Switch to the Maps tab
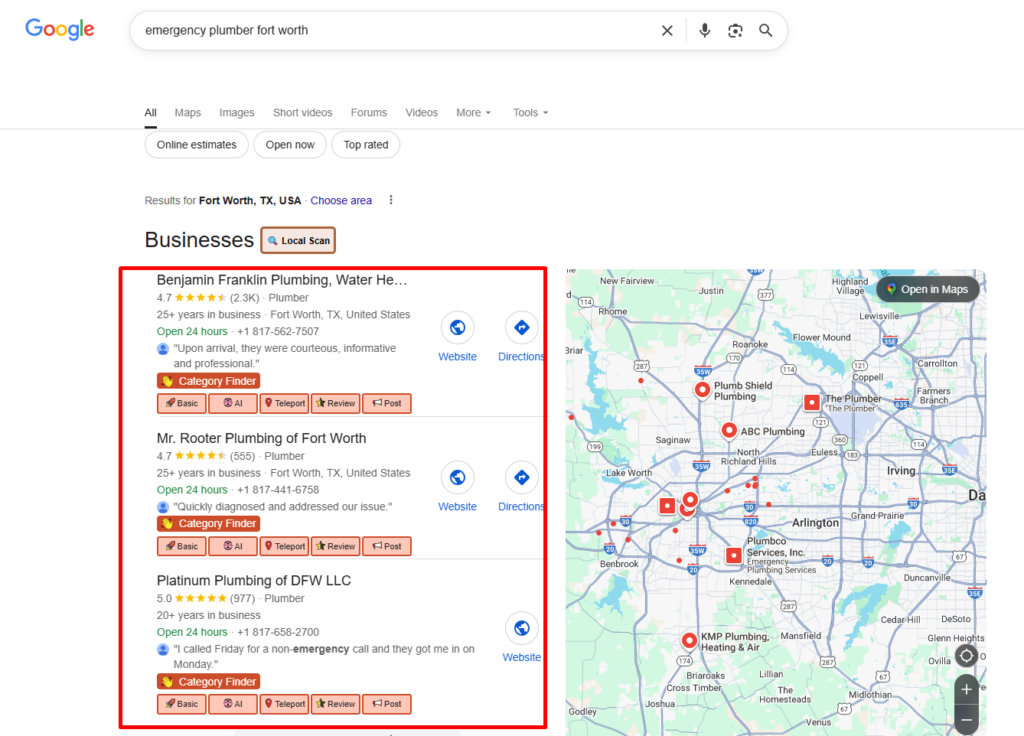Image resolution: width=1024 pixels, height=736 pixels. click(x=187, y=112)
